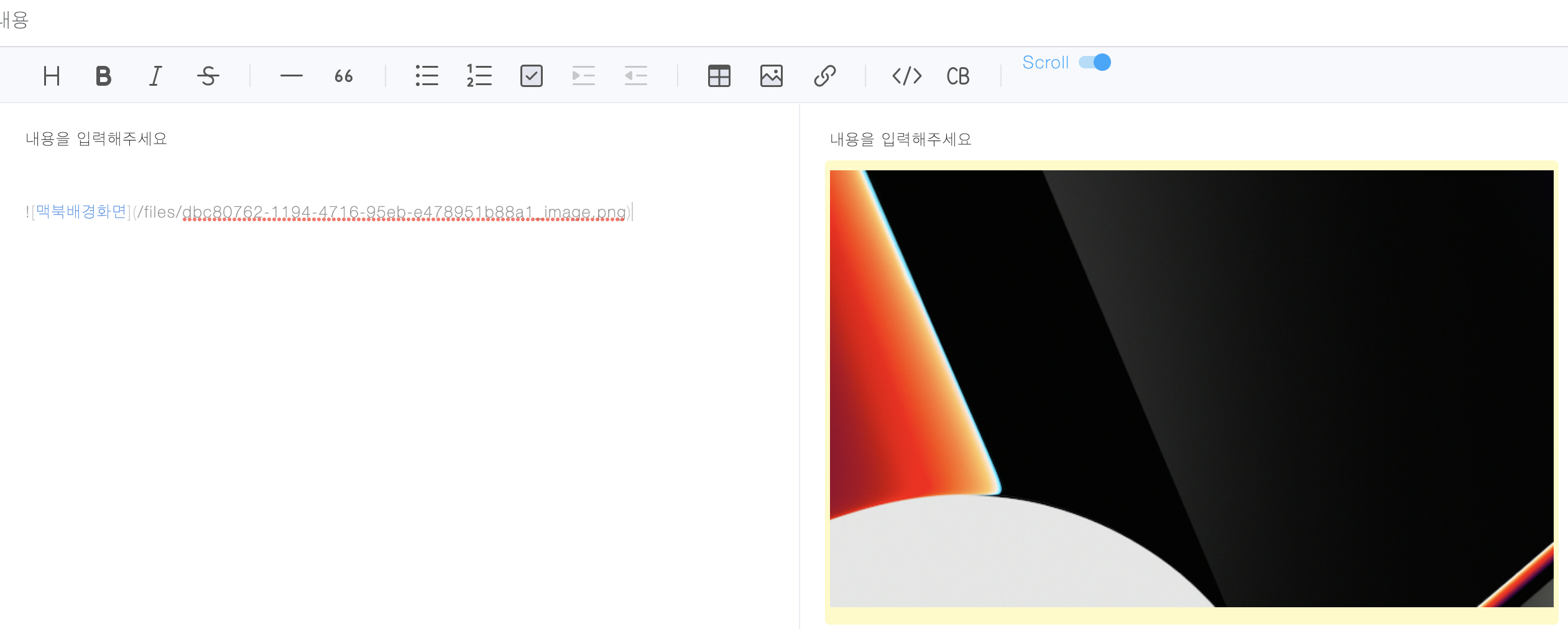Click the 내용을 입력해주세요 text in preview pane
Image resolution: width=1568 pixels, height=629 pixels.
pos(901,139)
